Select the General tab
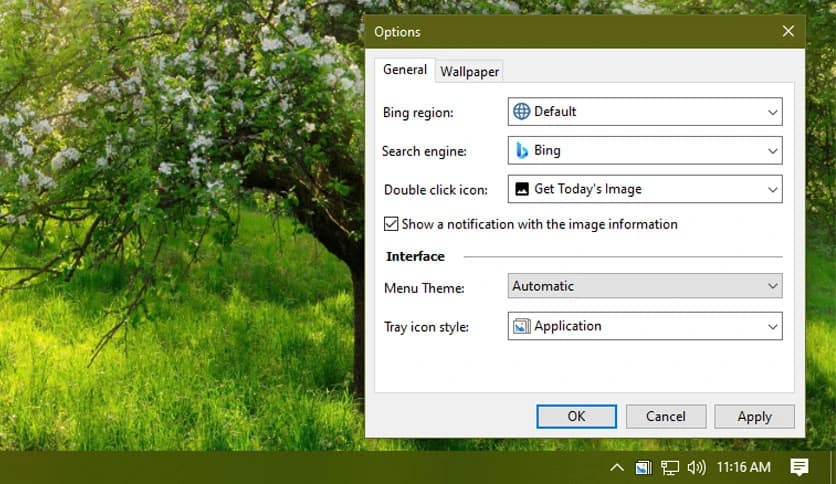Viewport: 836px width, 484px height. point(405,70)
